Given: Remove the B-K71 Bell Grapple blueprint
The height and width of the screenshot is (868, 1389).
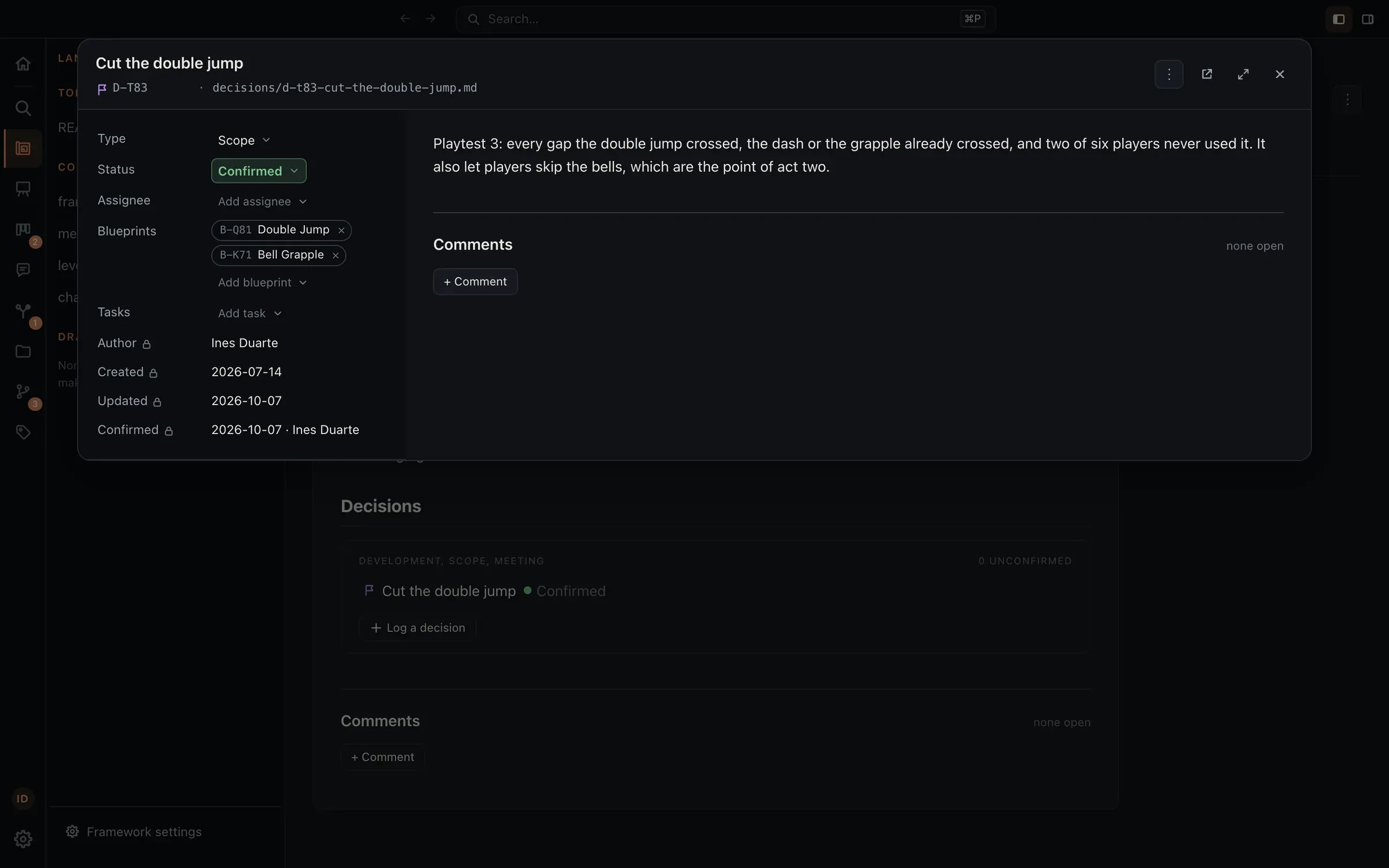Looking at the screenshot, I should coord(336,255).
